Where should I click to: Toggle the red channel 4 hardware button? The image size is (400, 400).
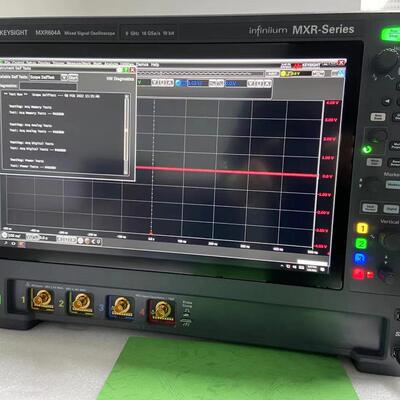click(x=358, y=274)
